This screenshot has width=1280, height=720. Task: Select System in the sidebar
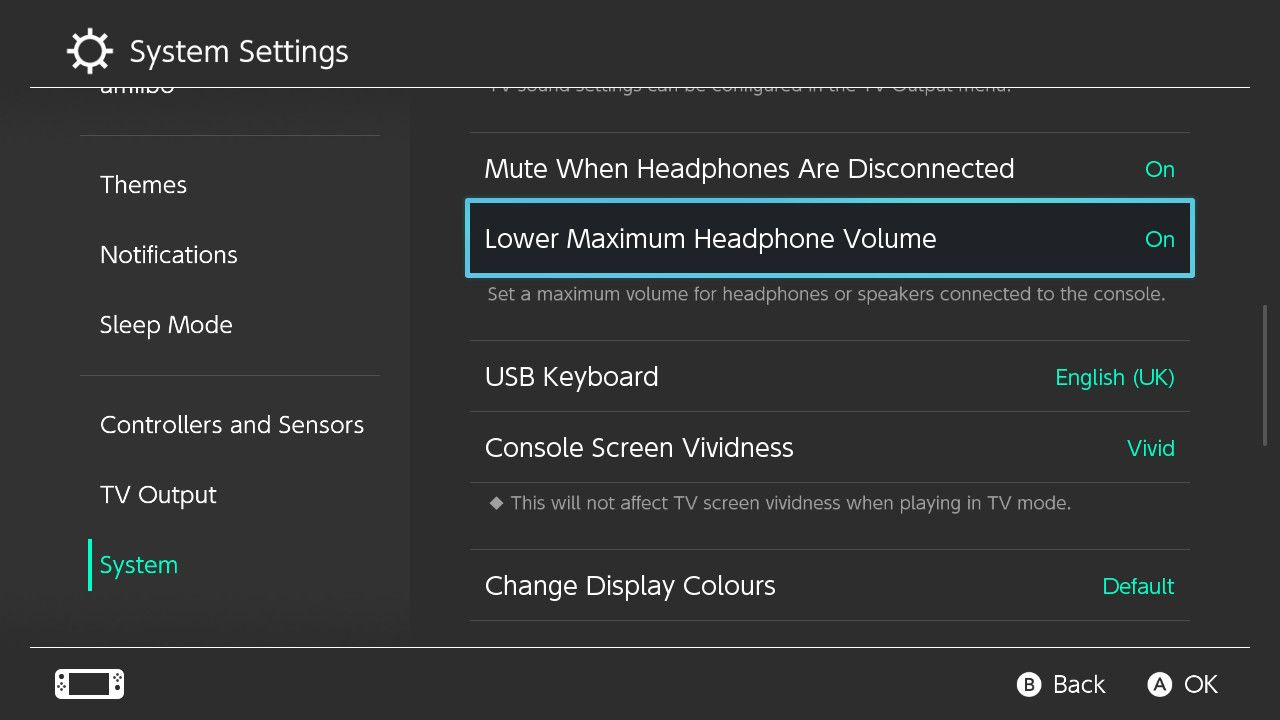(x=139, y=565)
